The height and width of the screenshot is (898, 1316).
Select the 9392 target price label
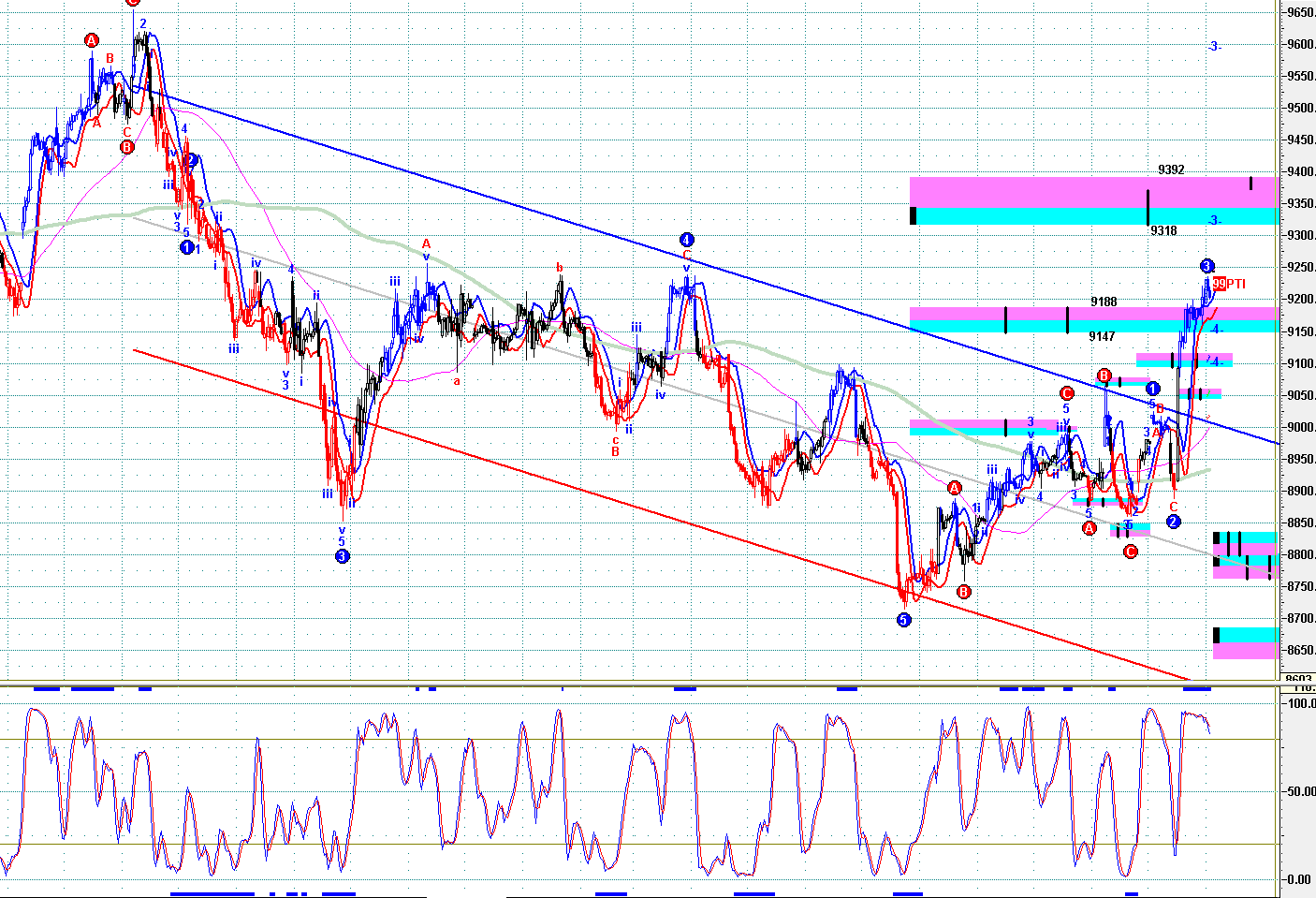[1171, 170]
